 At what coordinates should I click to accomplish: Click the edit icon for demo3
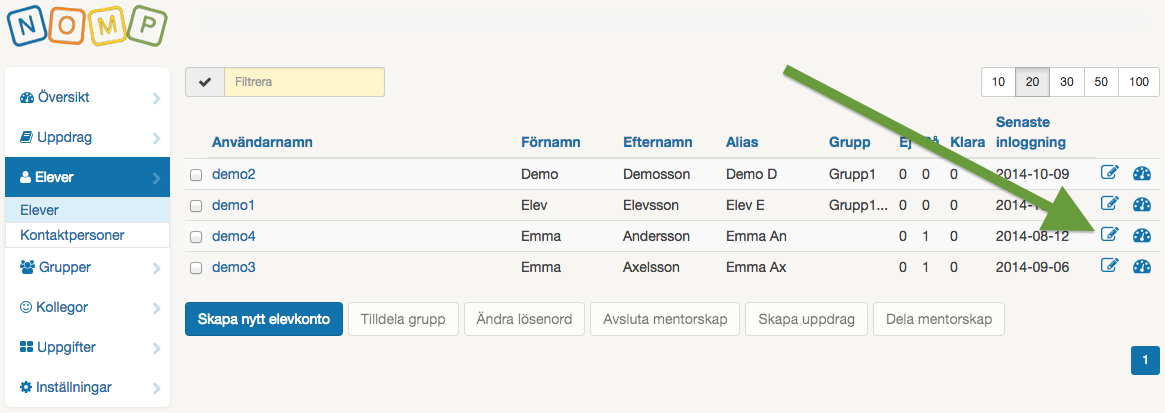coord(1109,266)
